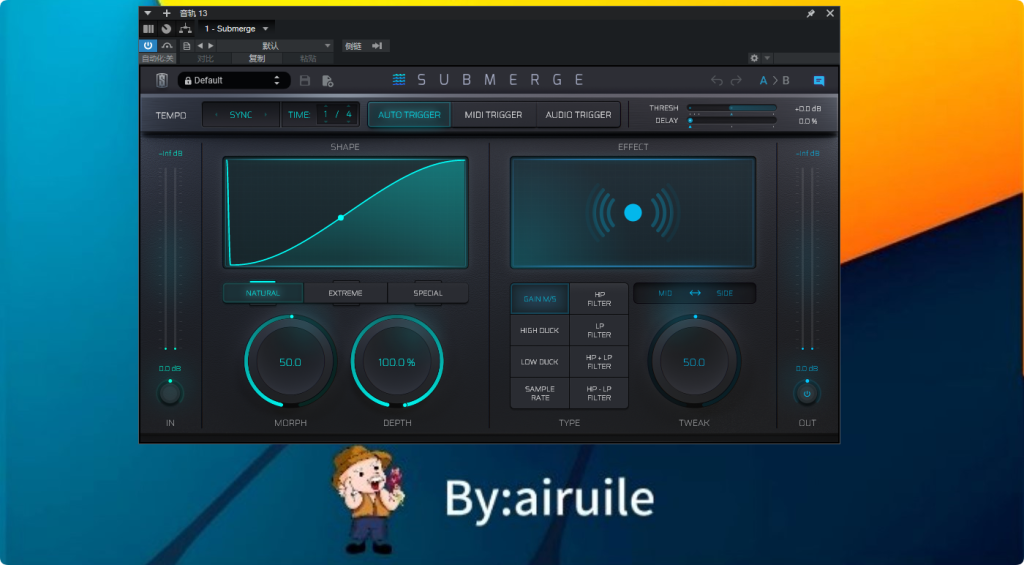
Task: Open the routing view icon
Action: coord(185,29)
